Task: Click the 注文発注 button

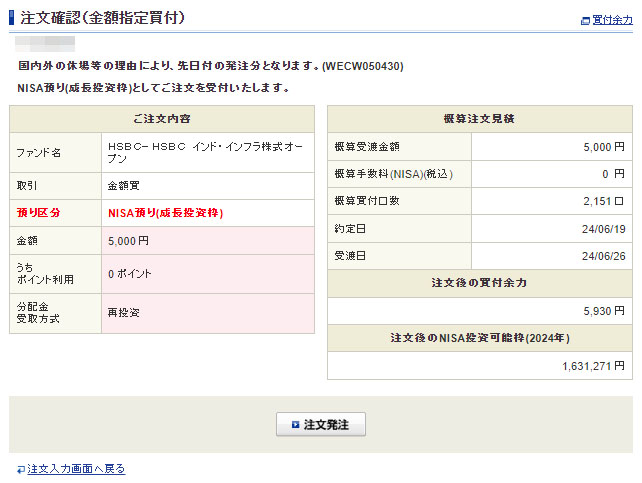Action: point(321,425)
